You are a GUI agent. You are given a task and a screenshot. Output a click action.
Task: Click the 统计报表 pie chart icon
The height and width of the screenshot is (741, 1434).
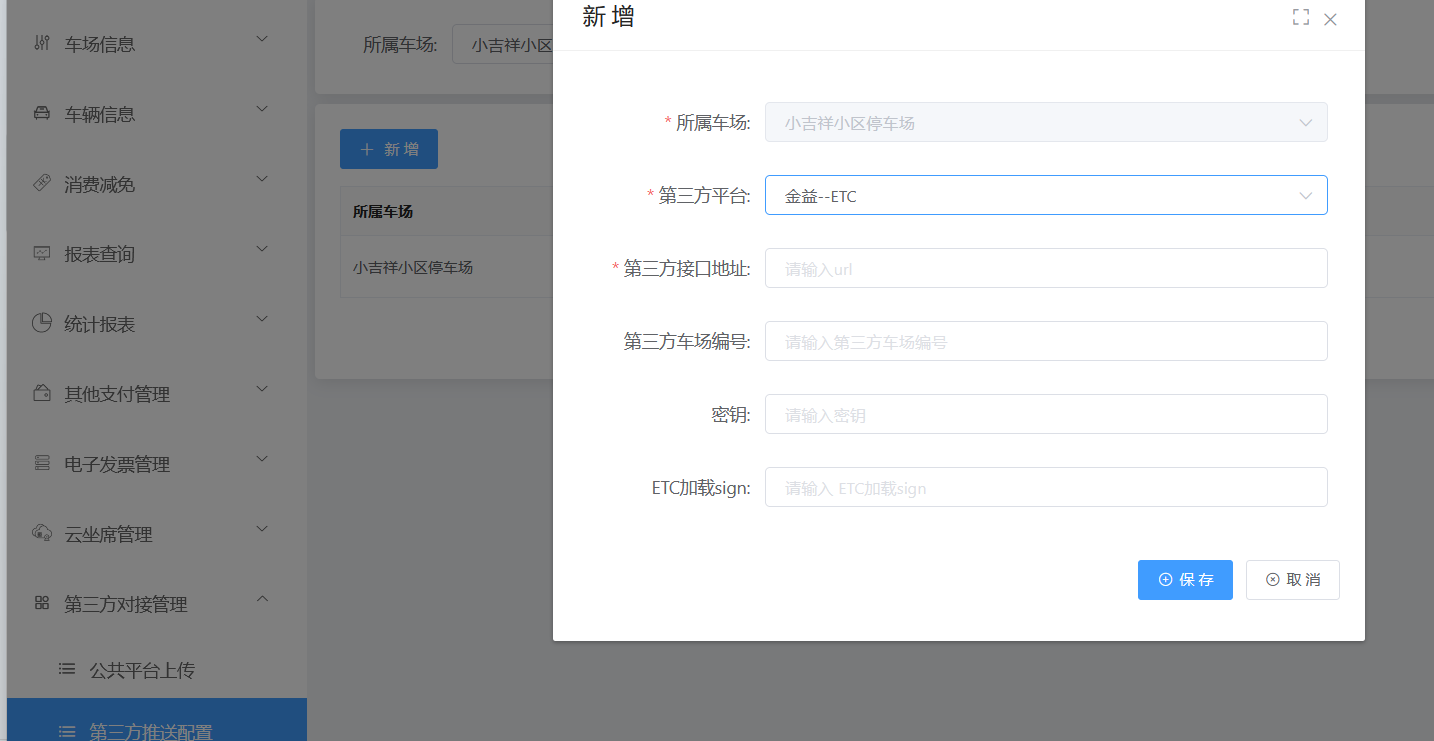[42, 323]
